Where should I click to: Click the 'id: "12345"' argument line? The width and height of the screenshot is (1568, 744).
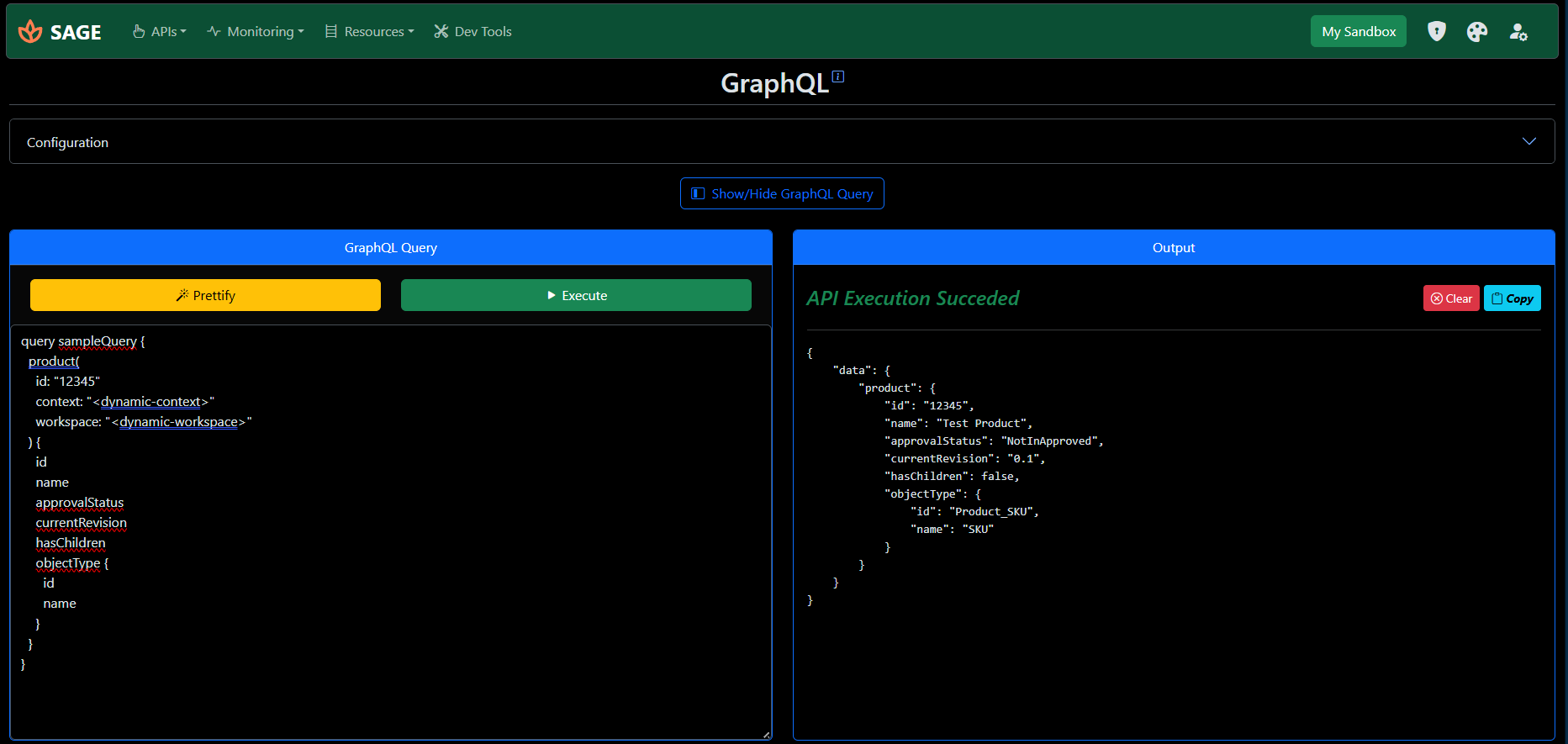(x=68, y=382)
